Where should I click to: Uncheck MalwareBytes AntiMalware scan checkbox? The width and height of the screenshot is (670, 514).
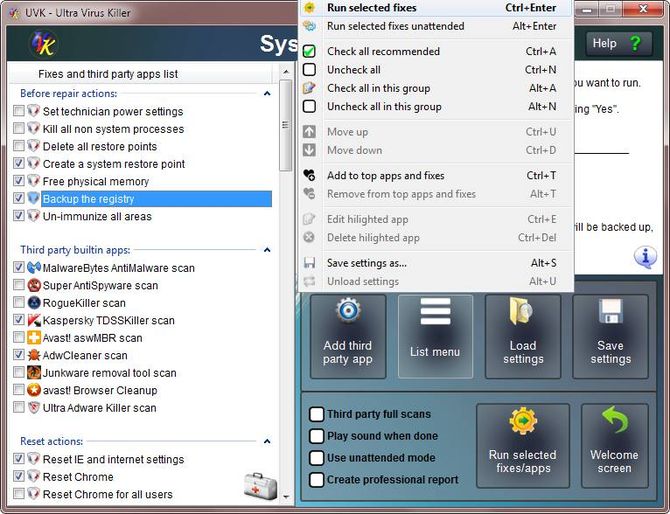19,267
